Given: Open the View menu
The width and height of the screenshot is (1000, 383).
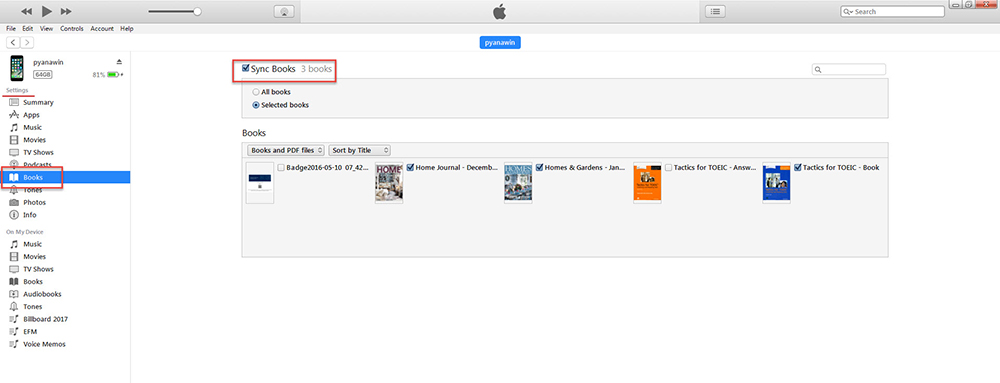Looking at the screenshot, I should (47, 29).
